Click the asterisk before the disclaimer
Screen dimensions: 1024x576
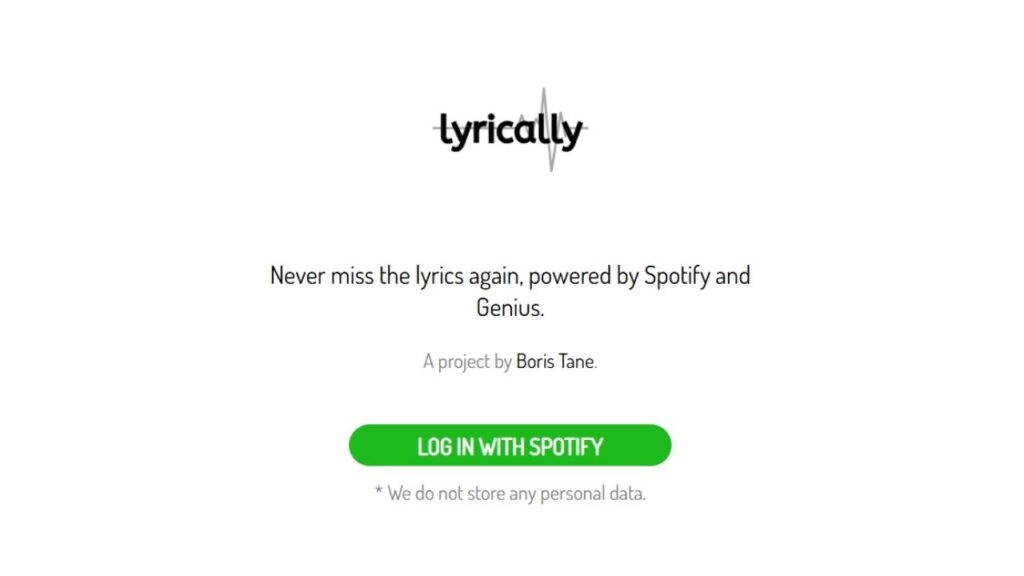pos(379,490)
